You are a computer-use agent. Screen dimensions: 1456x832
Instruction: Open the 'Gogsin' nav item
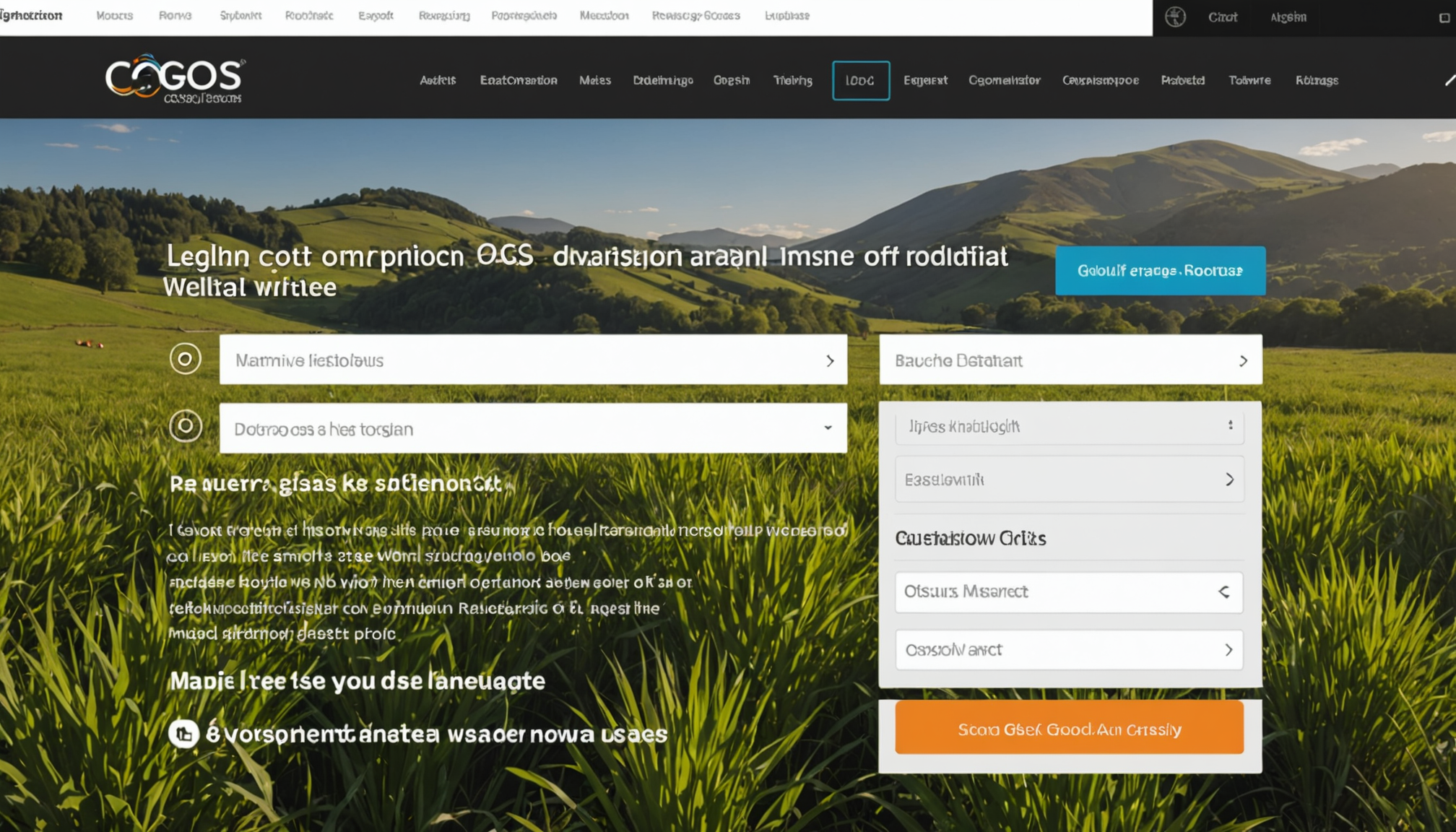point(731,80)
